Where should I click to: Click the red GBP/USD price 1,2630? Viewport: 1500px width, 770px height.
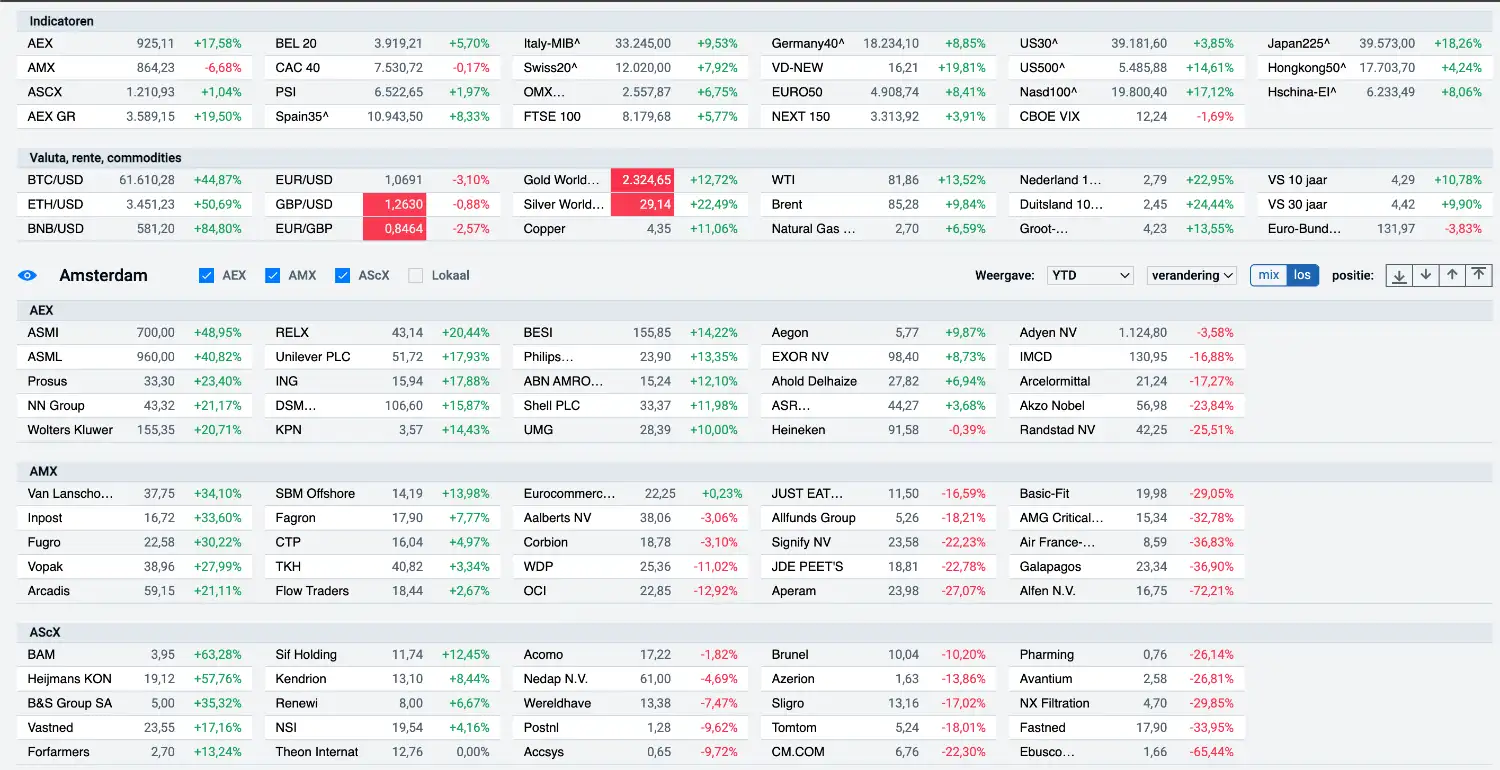[x=395, y=204]
